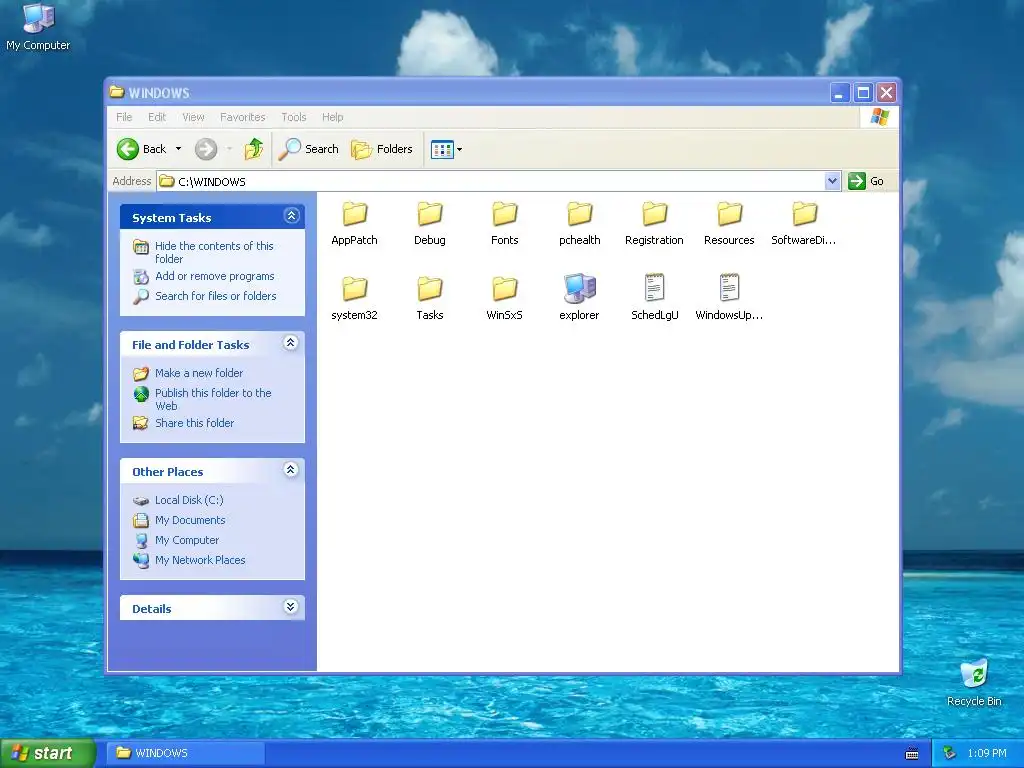Click the Windows flag logo in menu bar
Viewport: 1024px width, 768px height.
click(880, 118)
